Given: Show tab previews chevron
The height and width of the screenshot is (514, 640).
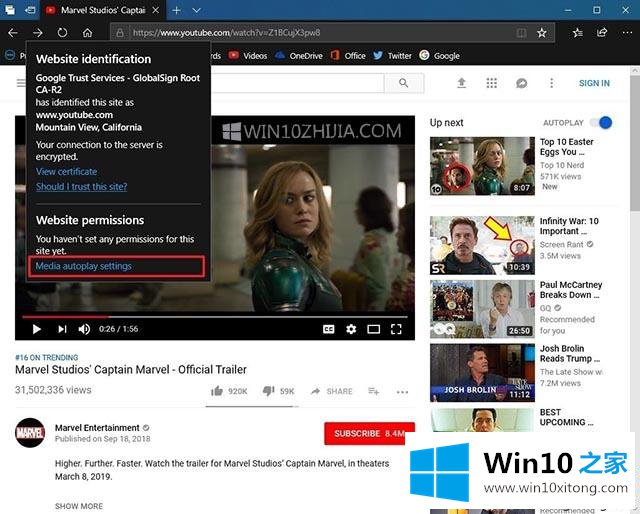Looking at the screenshot, I should (x=197, y=10).
